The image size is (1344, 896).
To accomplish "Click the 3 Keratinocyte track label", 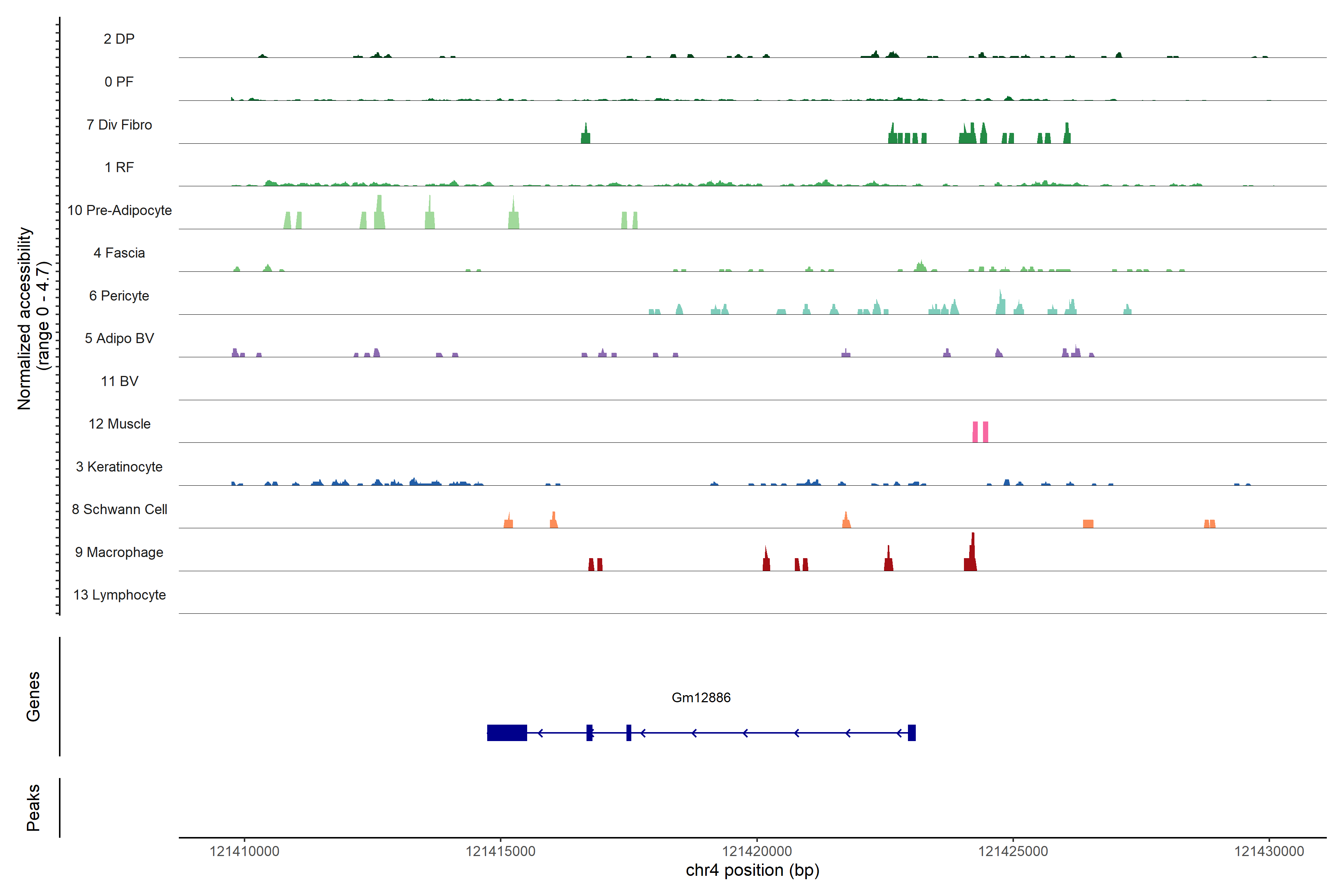I will [119, 467].
